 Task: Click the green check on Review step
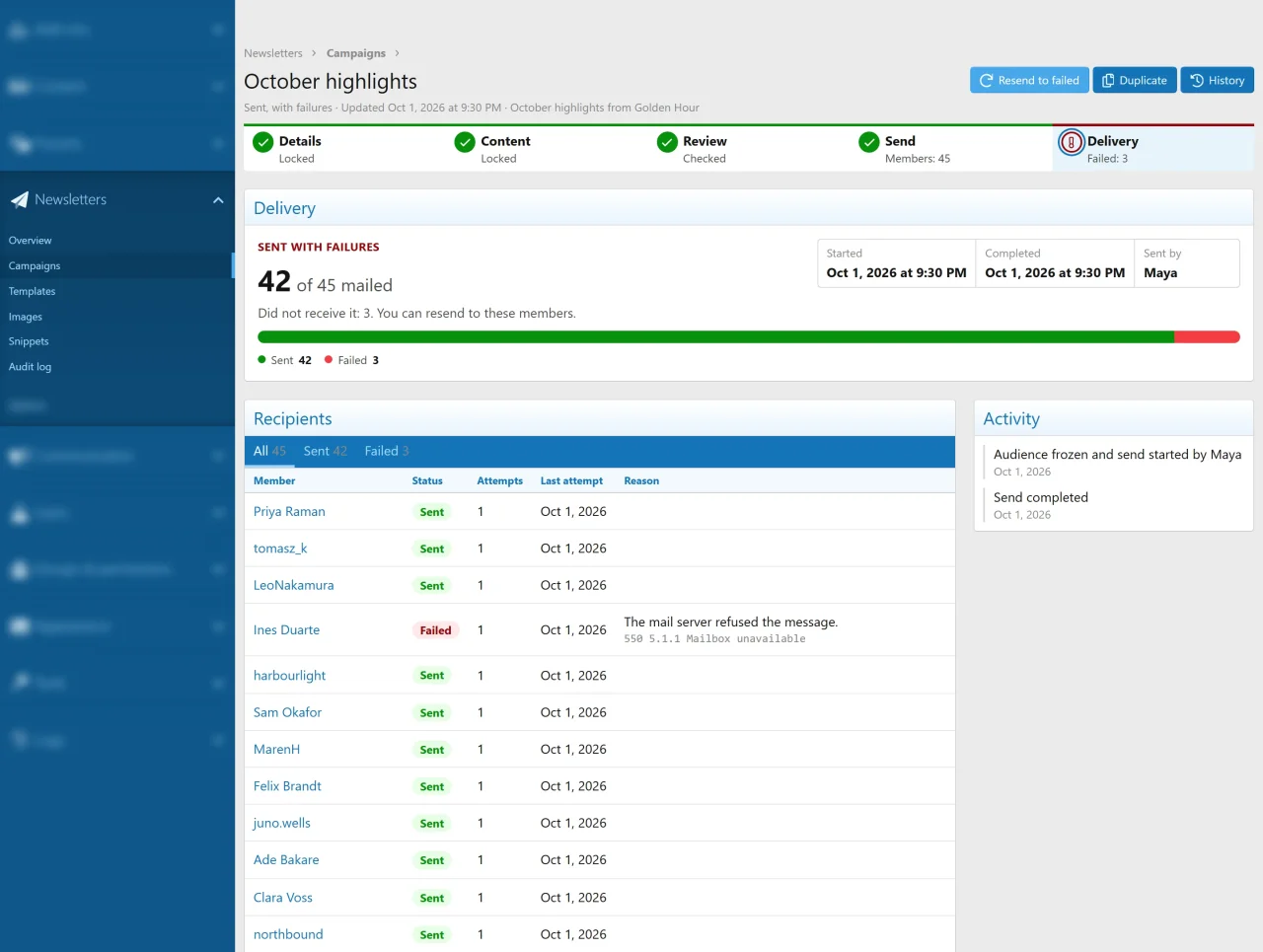tap(667, 142)
